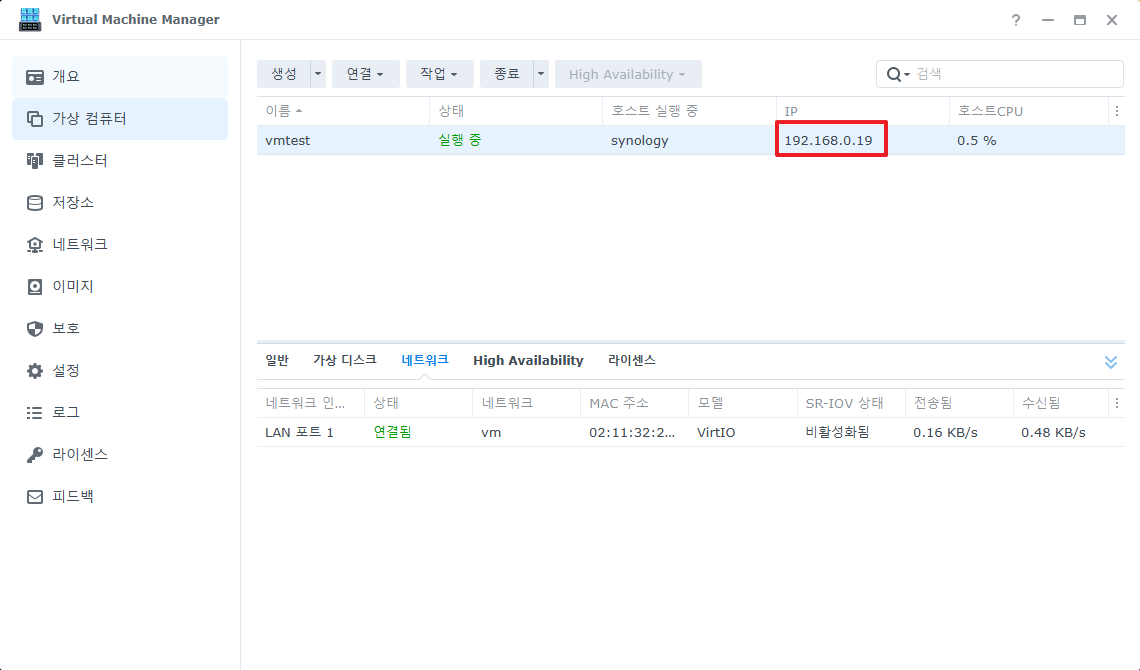The image size is (1140, 670).
Task: Click the 0.5 % host CPU value
Action: [976, 141]
